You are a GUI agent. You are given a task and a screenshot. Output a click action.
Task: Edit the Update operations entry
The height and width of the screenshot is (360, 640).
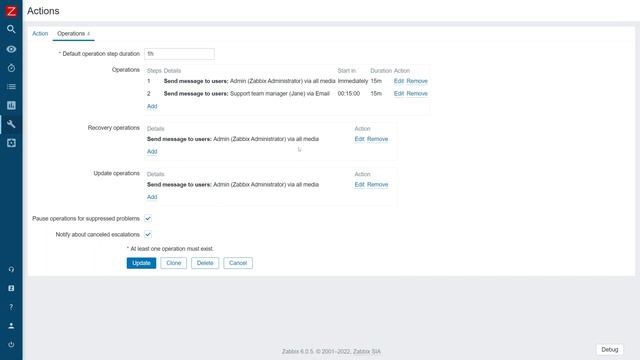point(359,184)
